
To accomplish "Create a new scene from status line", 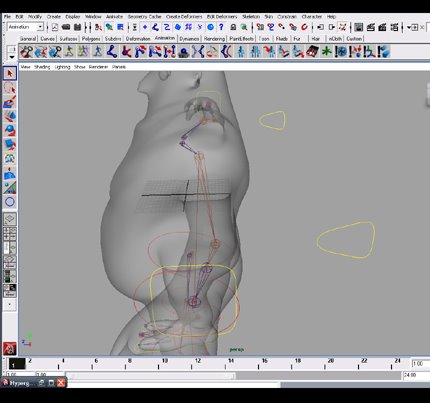I will pyautogui.click(x=55, y=27).
